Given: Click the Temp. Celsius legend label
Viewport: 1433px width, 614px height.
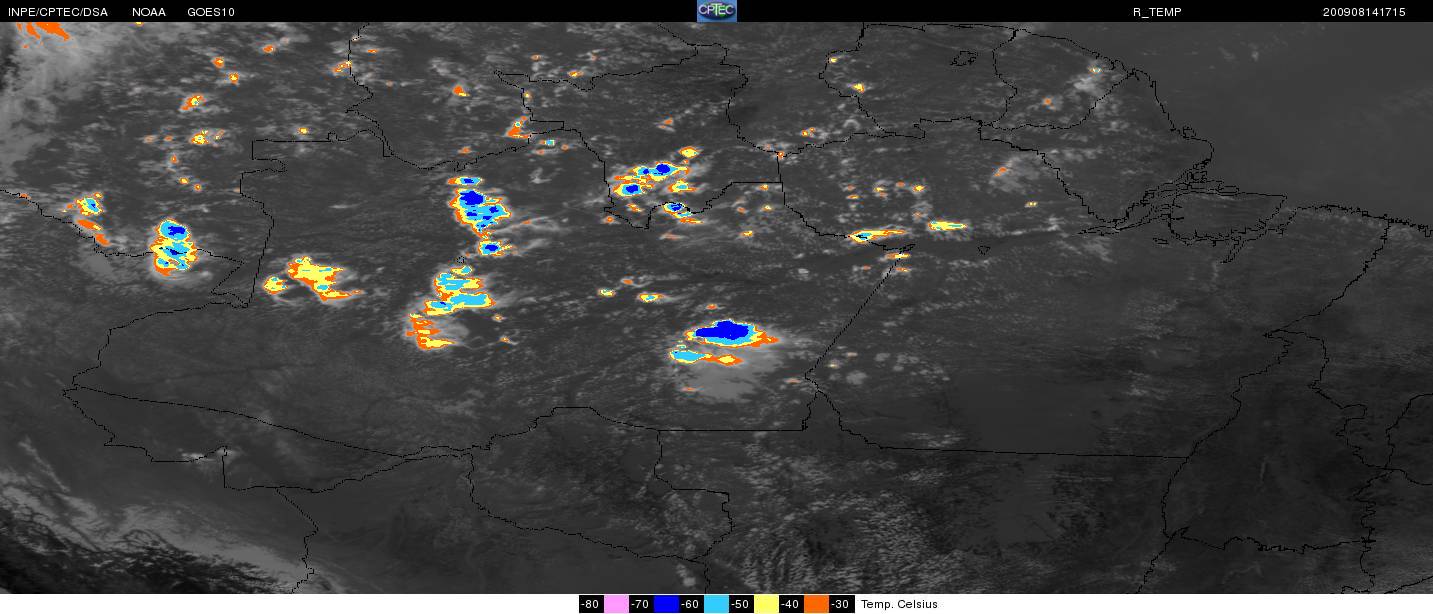Looking at the screenshot, I should pyautogui.click(x=900, y=604).
